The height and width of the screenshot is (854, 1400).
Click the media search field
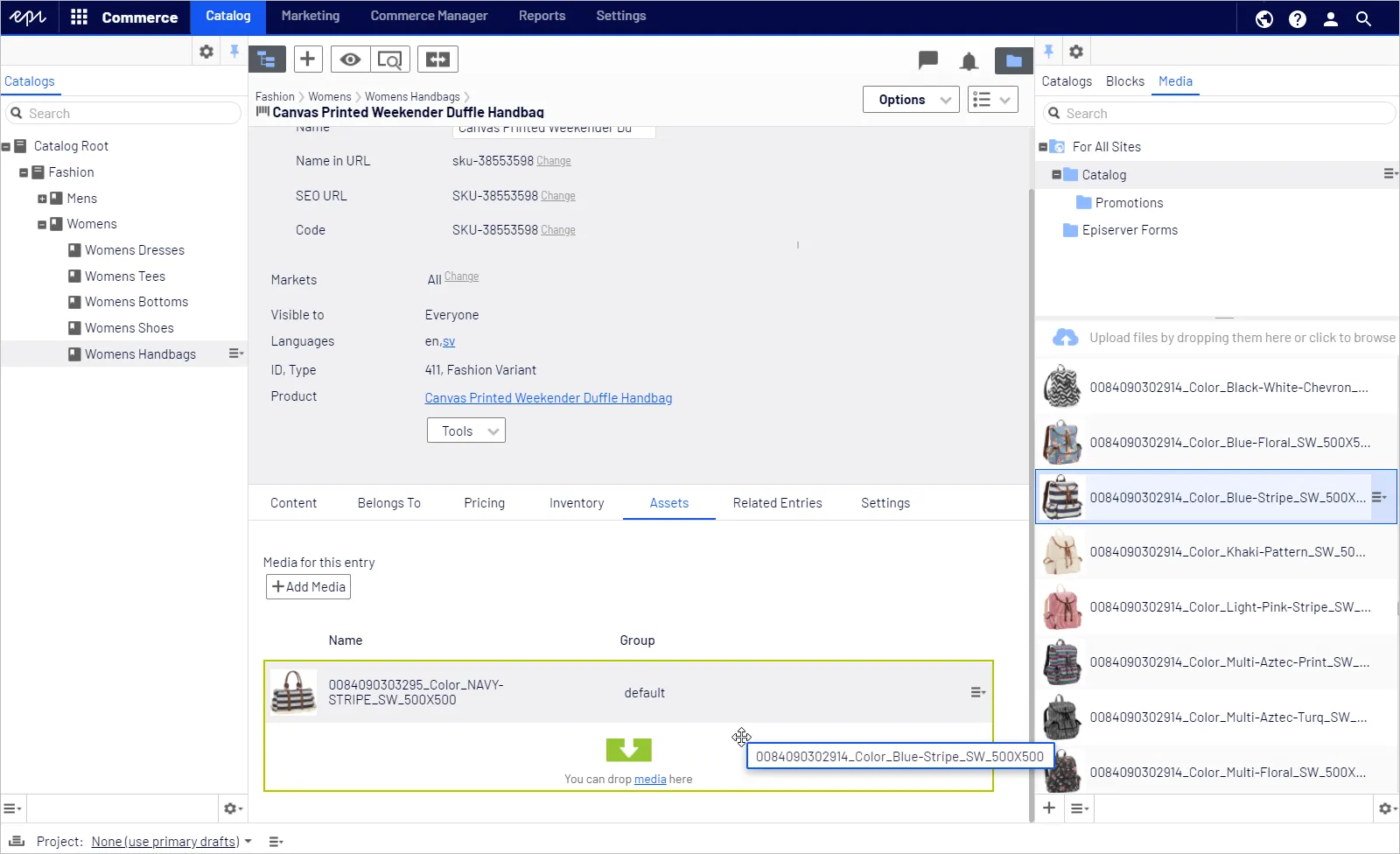(x=1220, y=114)
